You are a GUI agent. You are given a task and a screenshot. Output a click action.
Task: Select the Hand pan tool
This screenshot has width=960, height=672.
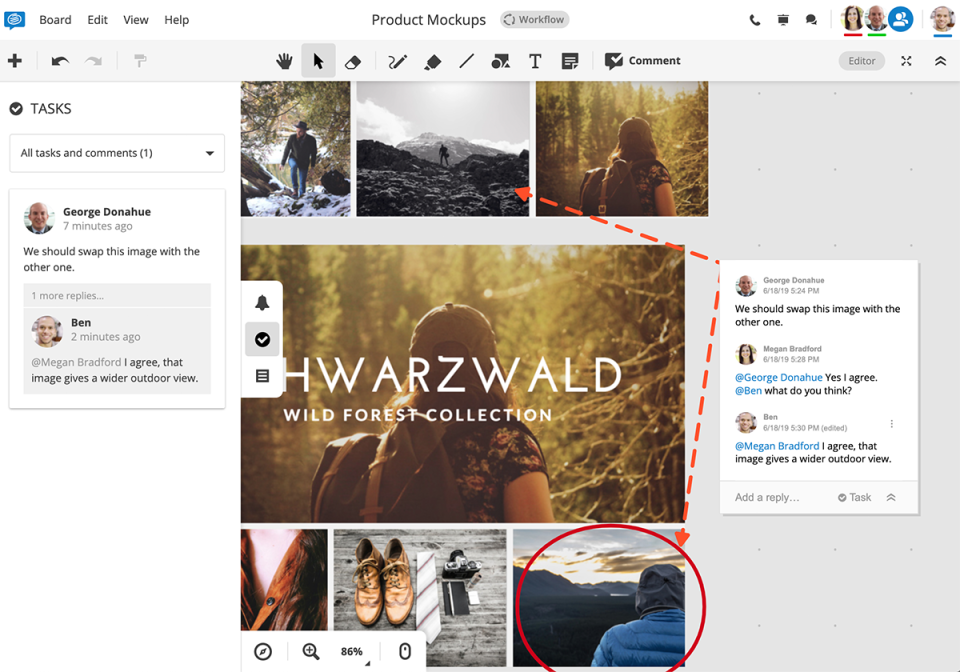tap(284, 60)
